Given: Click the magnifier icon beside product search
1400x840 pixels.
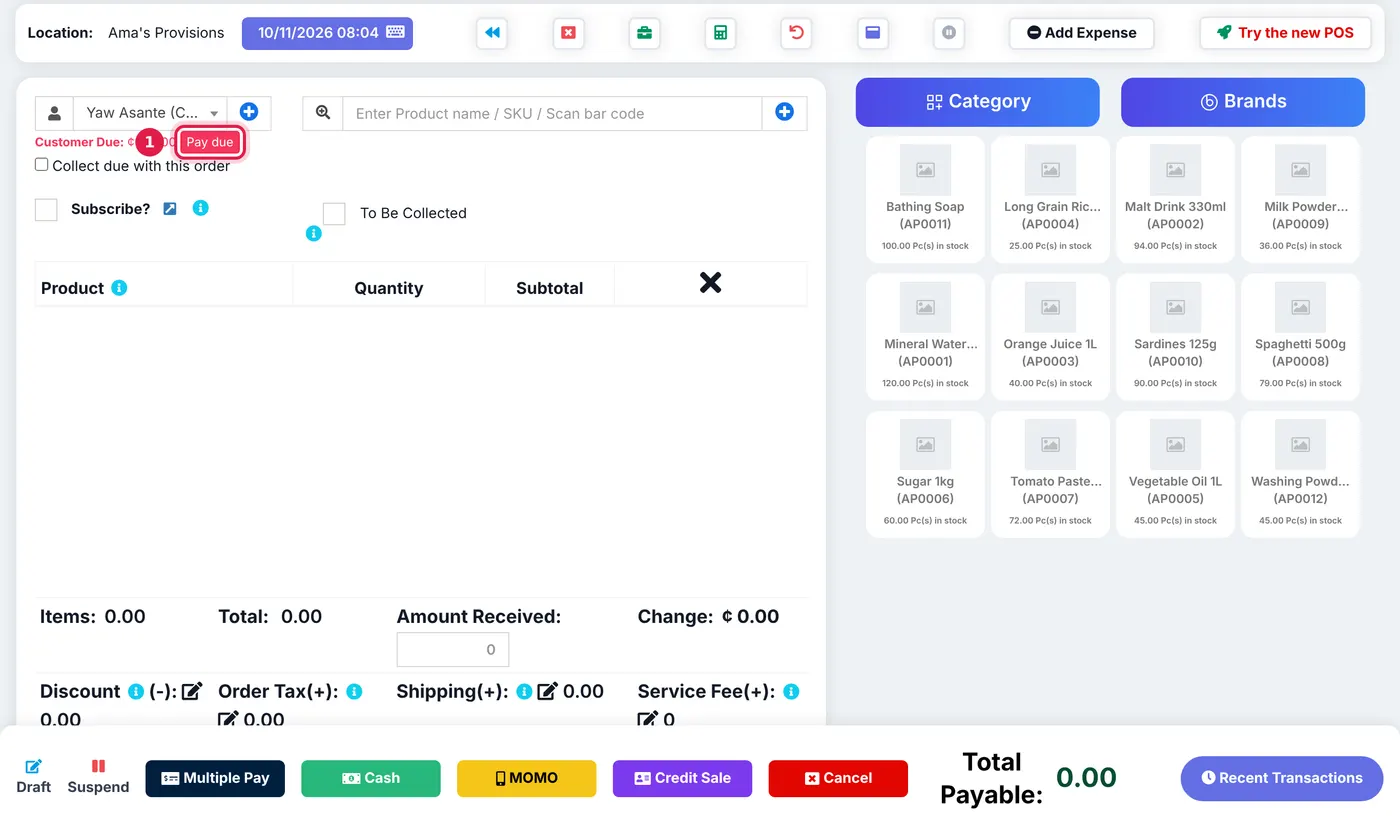Looking at the screenshot, I should pos(323,113).
